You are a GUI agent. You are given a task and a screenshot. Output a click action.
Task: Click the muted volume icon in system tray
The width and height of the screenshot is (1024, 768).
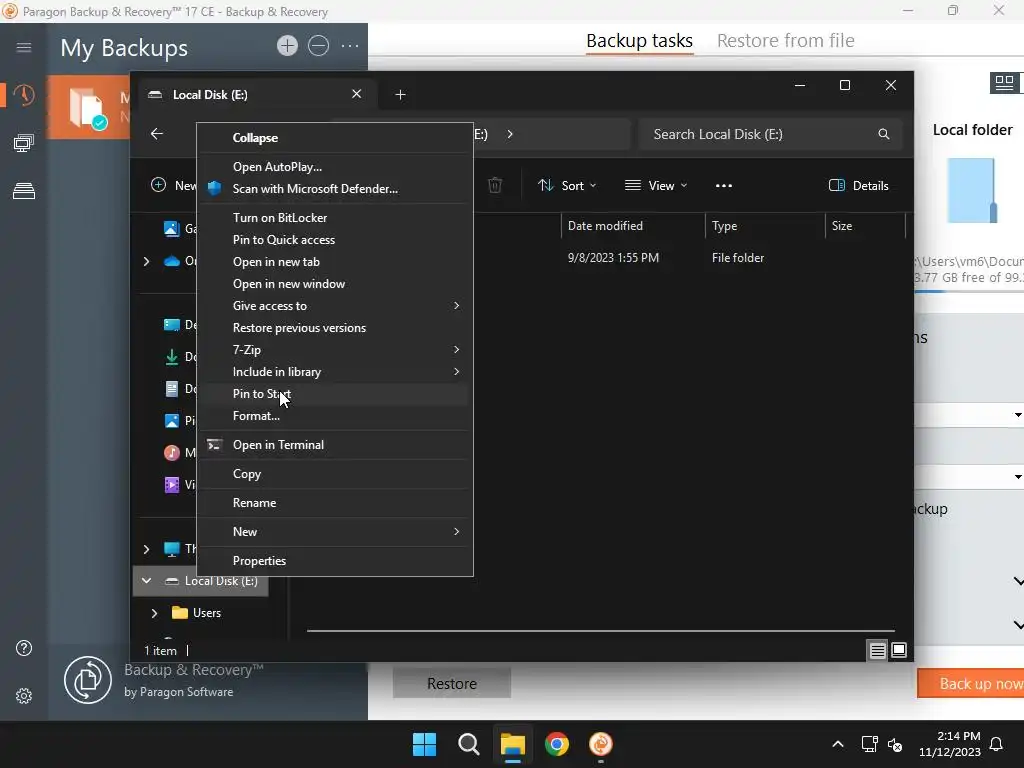click(x=895, y=744)
